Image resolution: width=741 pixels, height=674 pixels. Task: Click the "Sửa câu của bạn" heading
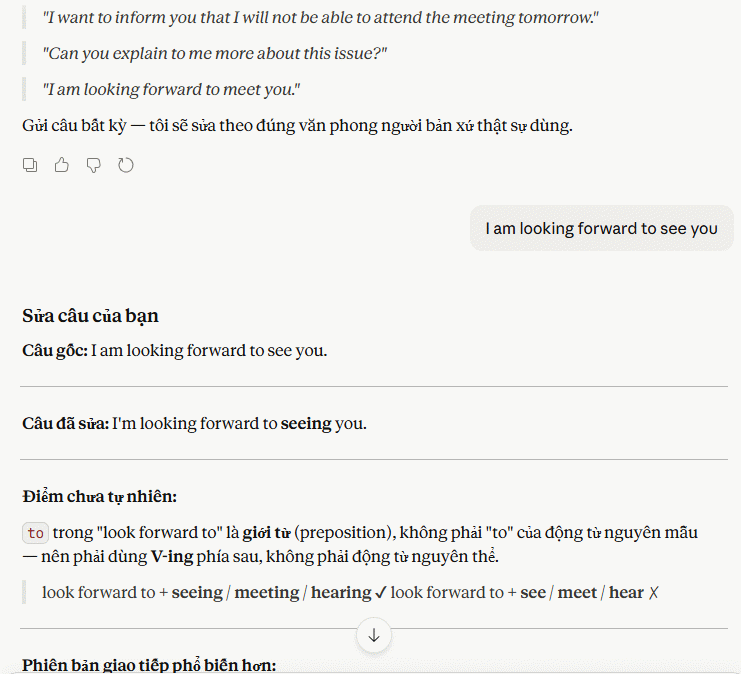point(90,316)
